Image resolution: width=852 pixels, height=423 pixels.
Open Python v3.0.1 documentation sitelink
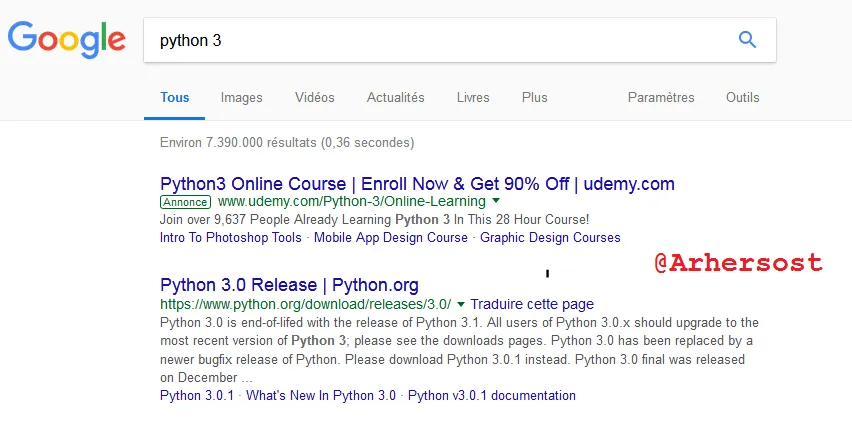pos(492,395)
